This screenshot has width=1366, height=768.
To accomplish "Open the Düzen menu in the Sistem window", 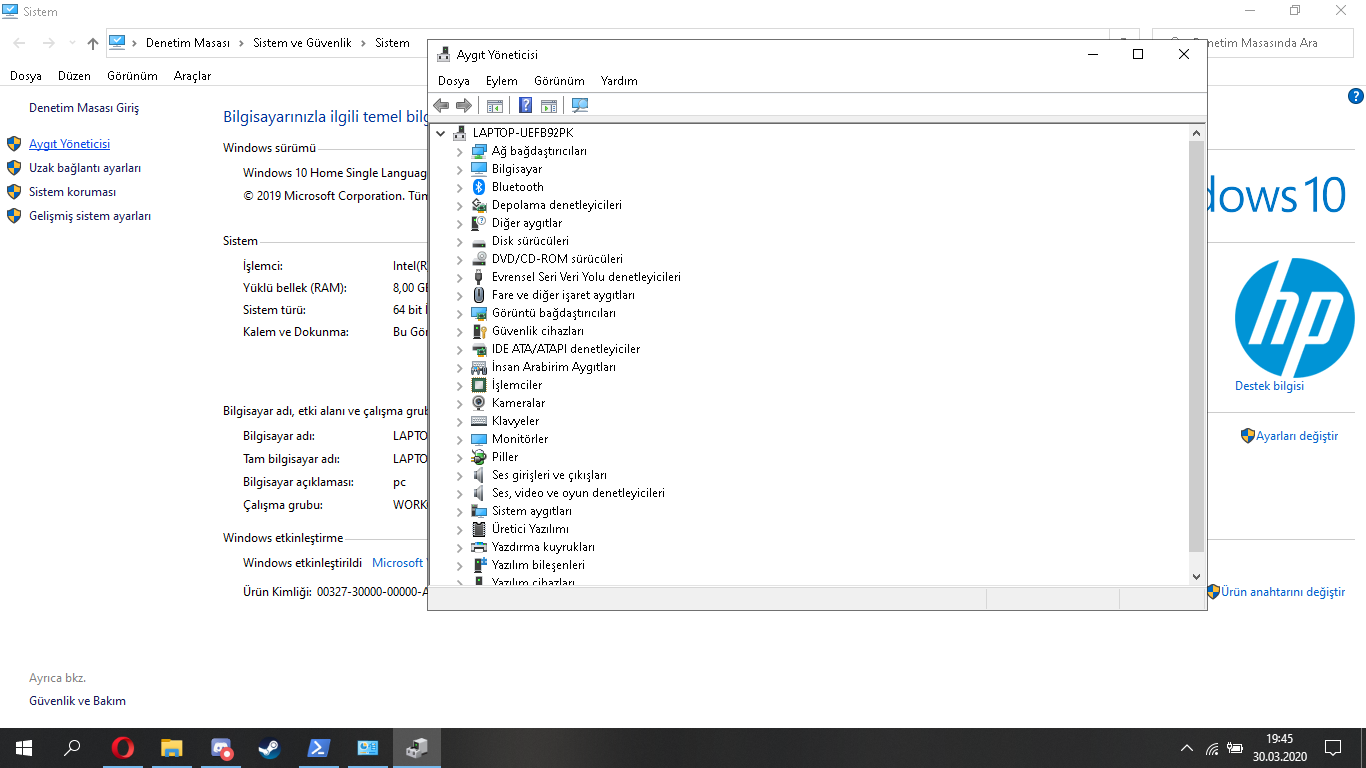I will click(75, 76).
